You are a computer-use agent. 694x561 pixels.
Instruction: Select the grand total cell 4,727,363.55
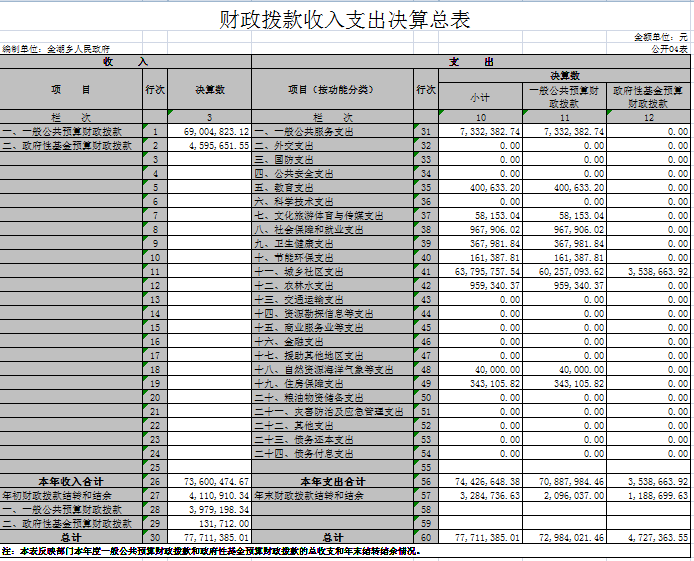649,537
